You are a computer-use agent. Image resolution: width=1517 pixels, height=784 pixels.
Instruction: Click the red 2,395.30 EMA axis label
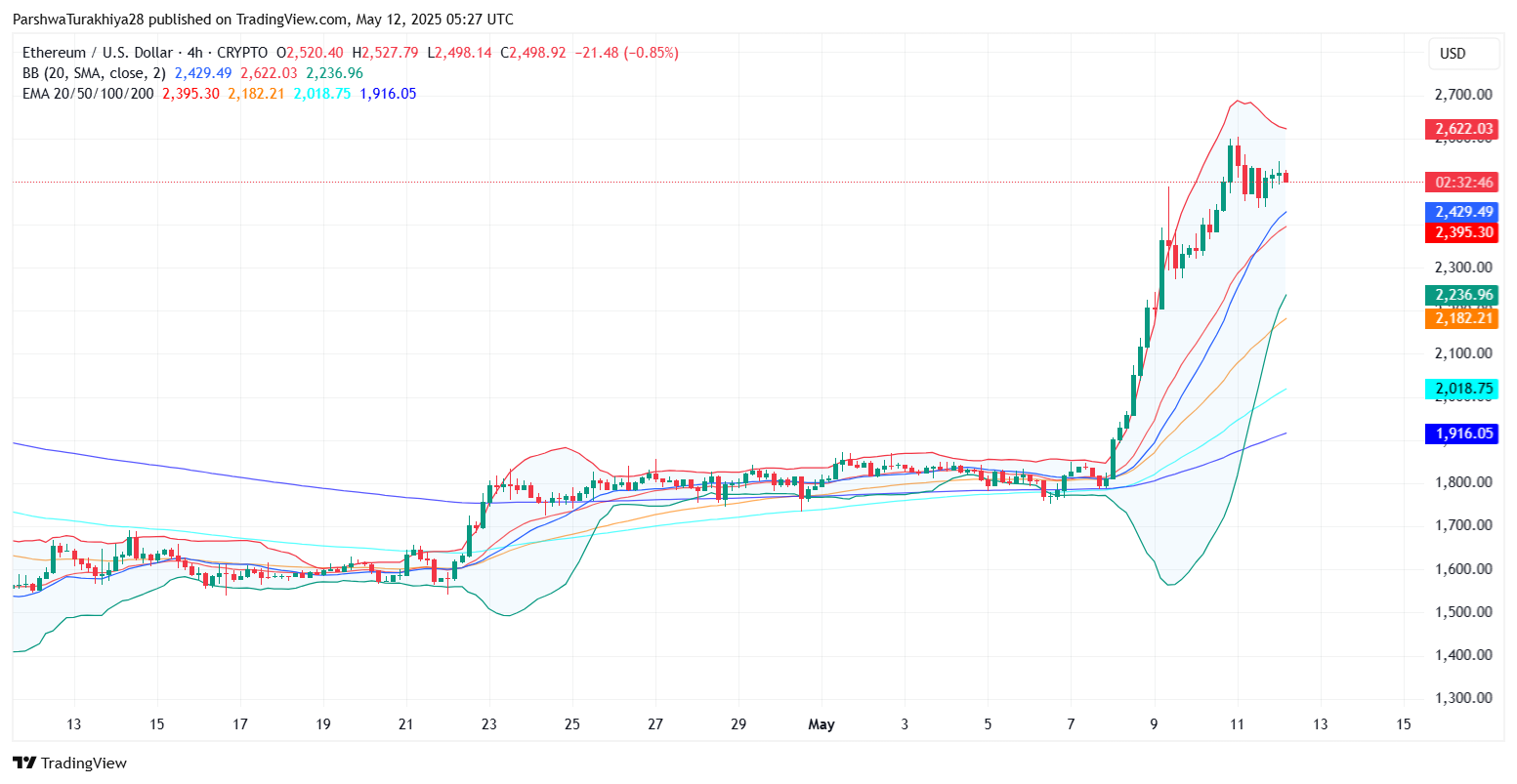1462,232
